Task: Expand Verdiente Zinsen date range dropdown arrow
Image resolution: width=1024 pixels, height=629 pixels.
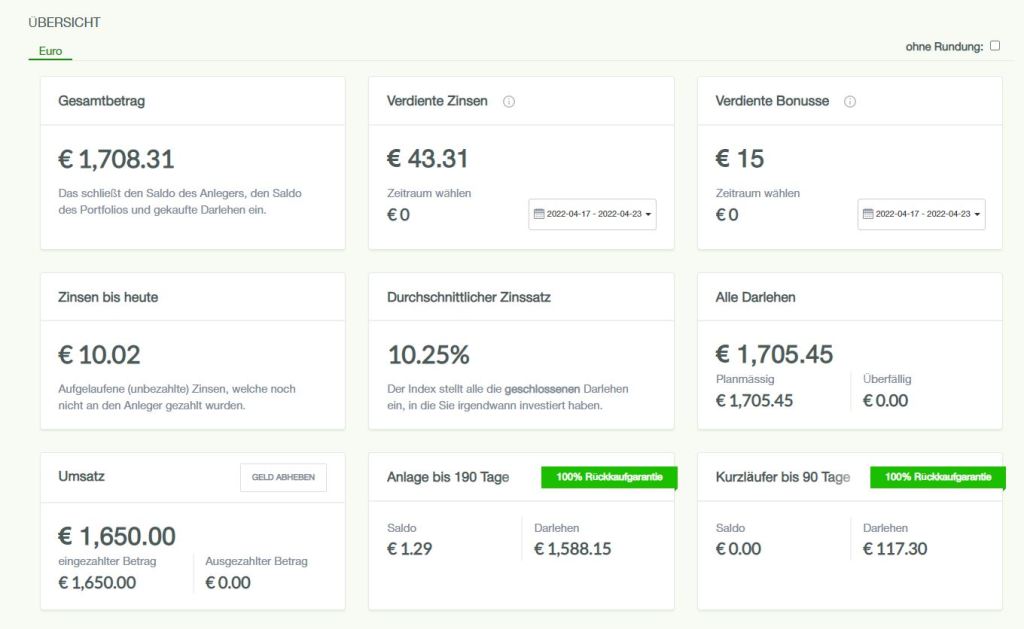Action: click(649, 214)
